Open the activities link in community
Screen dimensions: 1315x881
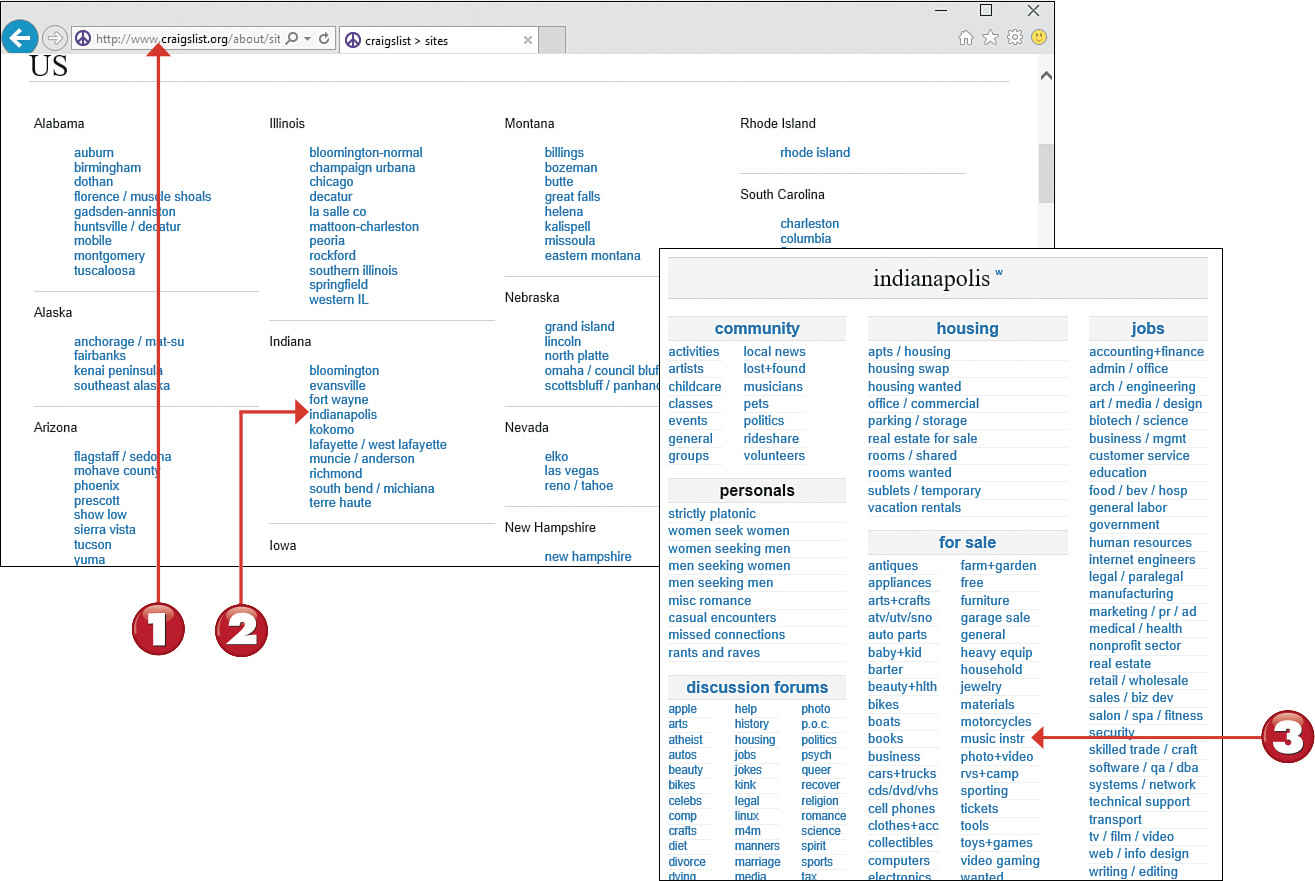pyautogui.click(x=694, y=352)
